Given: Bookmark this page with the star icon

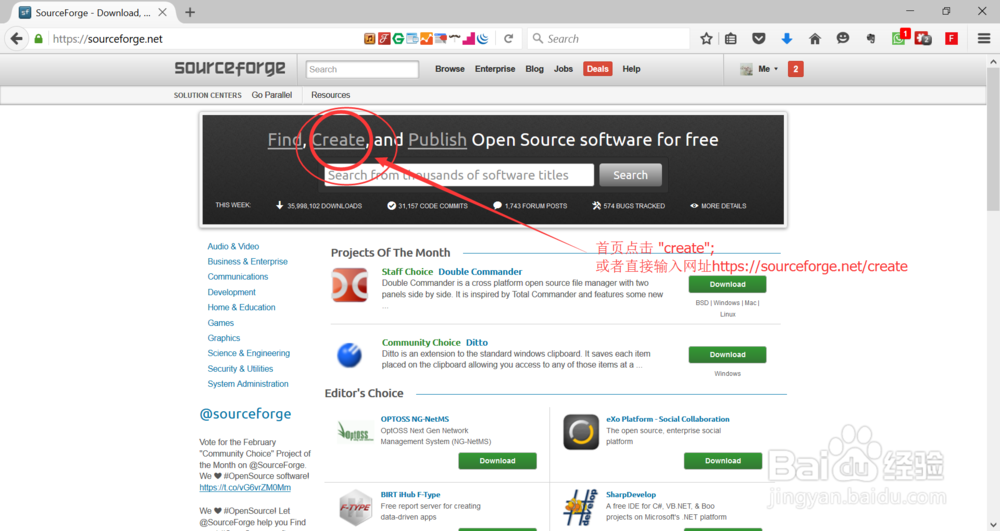Looking at the screenshot, I should tap(706, 39).
